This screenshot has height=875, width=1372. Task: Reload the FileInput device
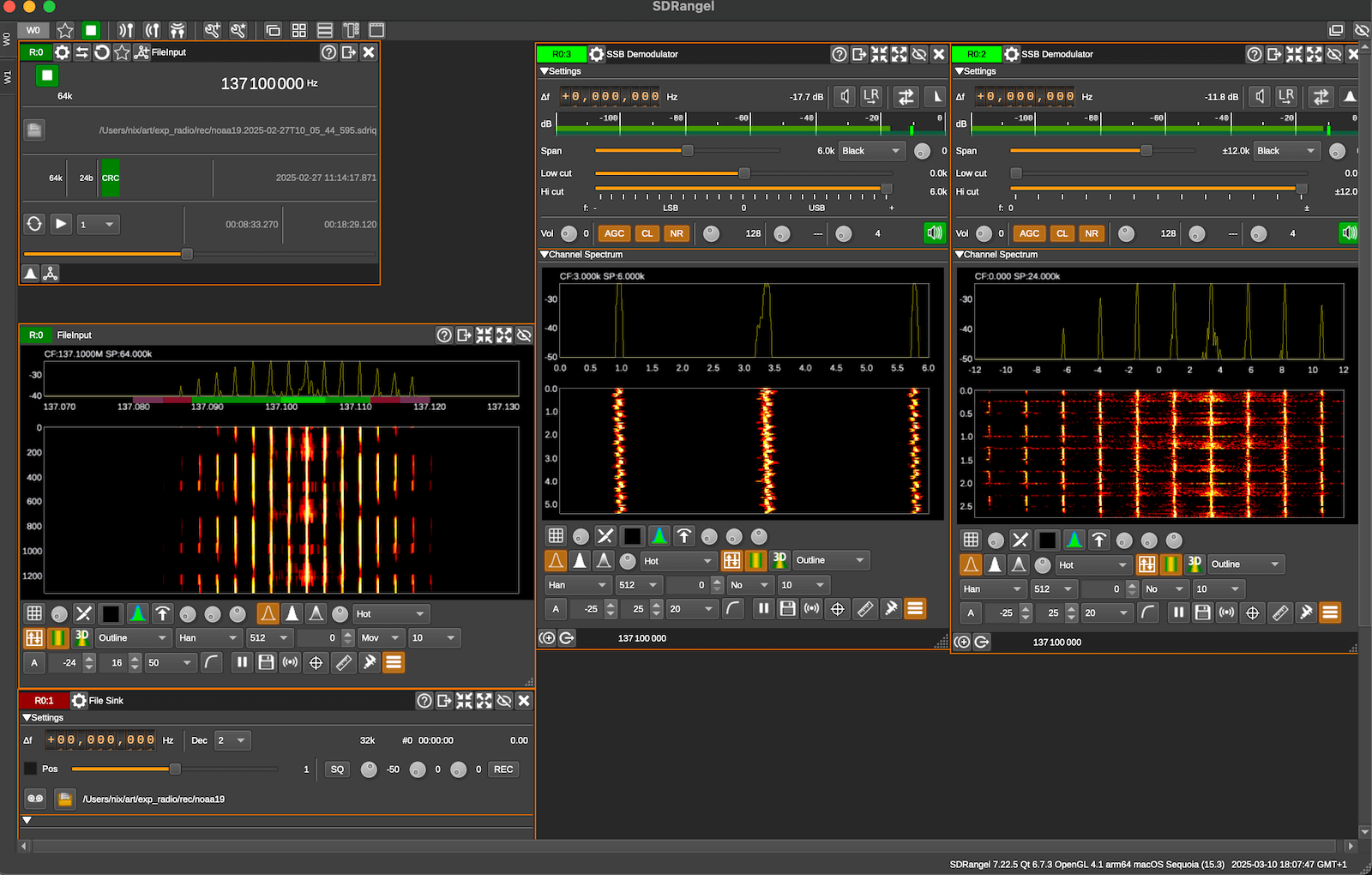coord(102,52)
